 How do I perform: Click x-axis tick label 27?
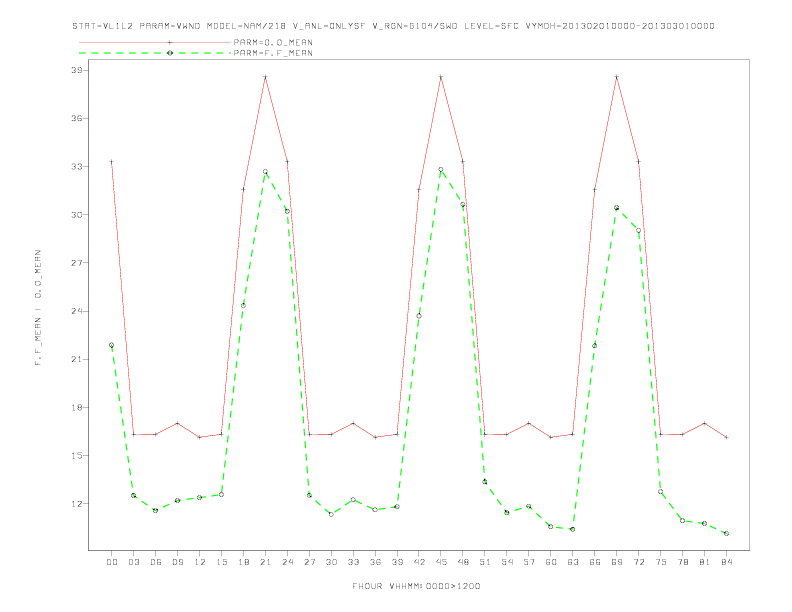[309, 562]
